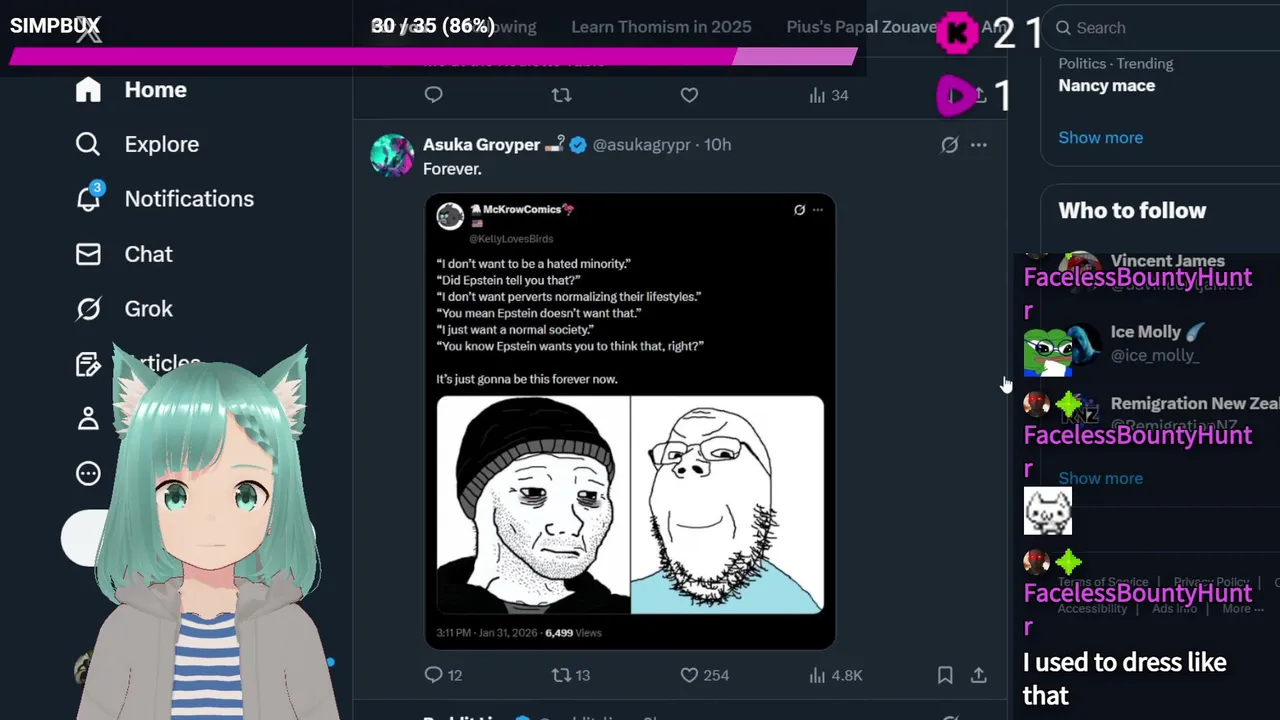Click the pink stream progress bar
This screenshot has width=1280, height=720.
tap(433, 57)
